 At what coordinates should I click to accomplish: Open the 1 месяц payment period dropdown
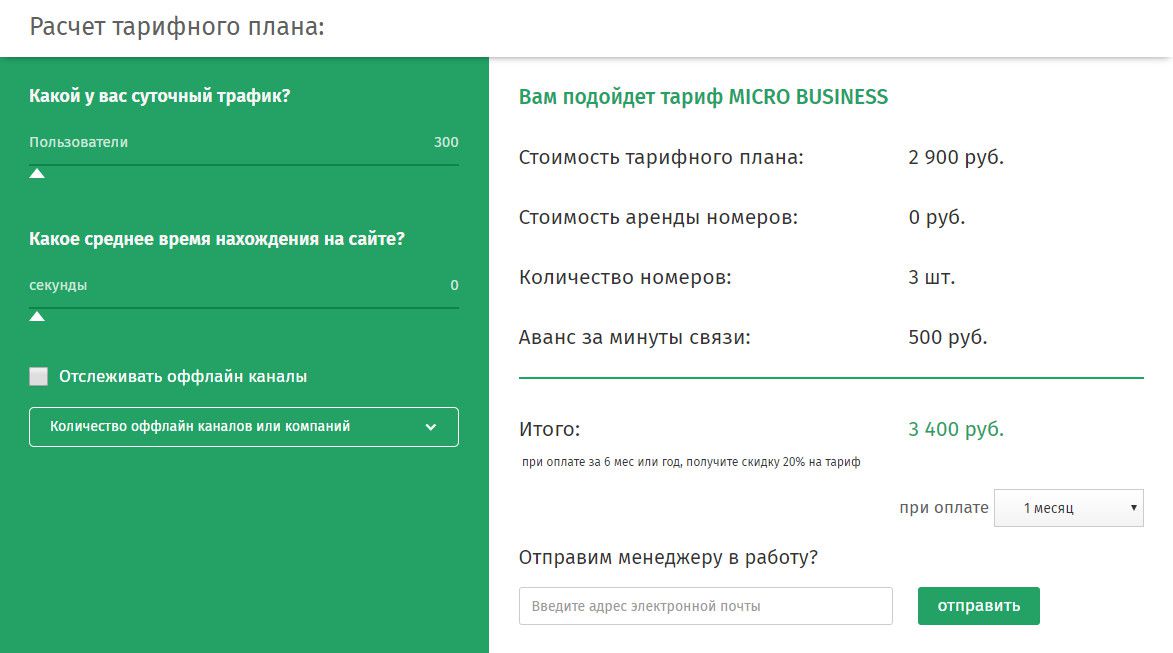click(x=1068, y=508)
